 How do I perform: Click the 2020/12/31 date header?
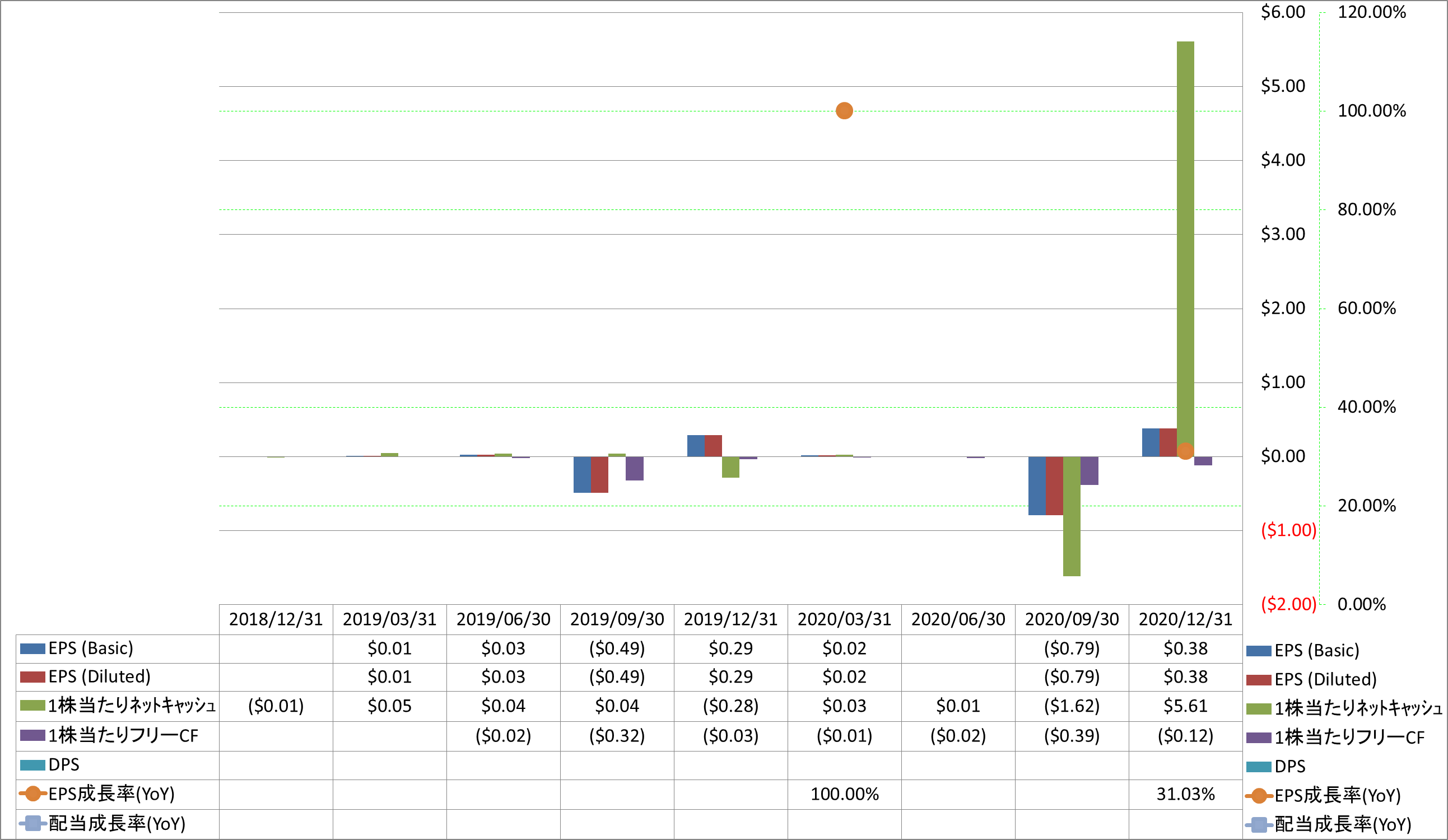(1185, 619)
